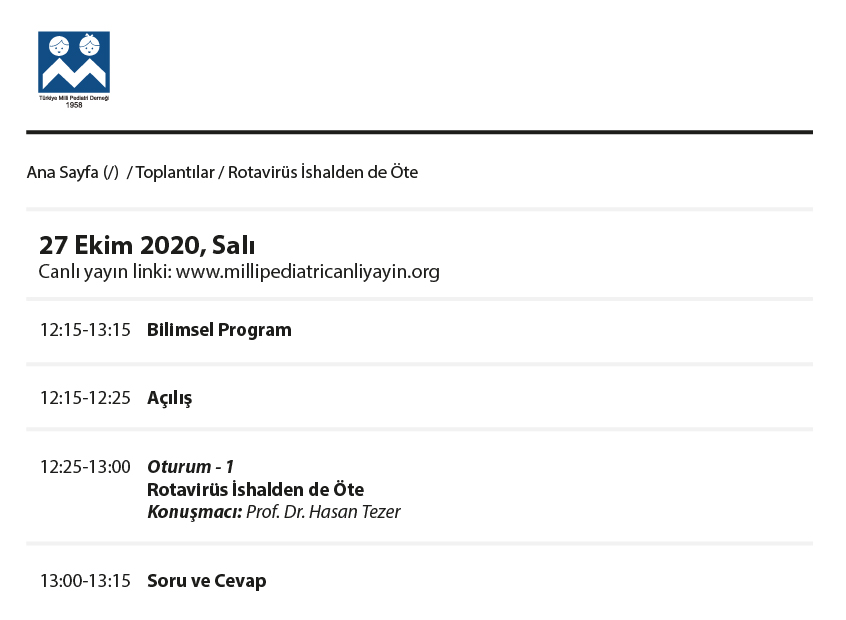Go to Toplantılar in the breadcrumb

pyautogui.click(x=175, y=172)
